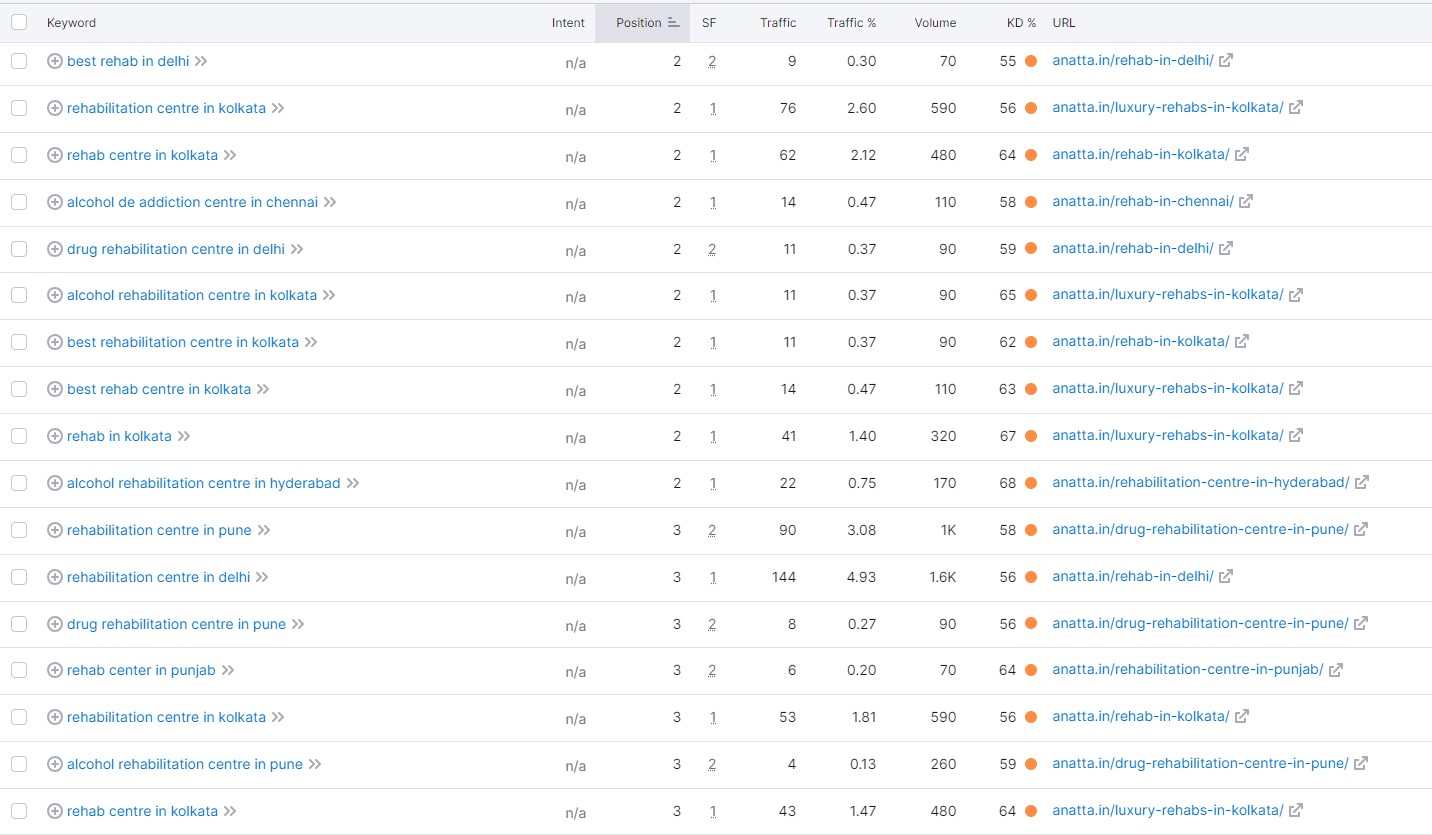1432x835 pixels.
Task: Tick the checkbox for 'drug rehabilitation centre in delhi'
Action: (x=19, y=249)
